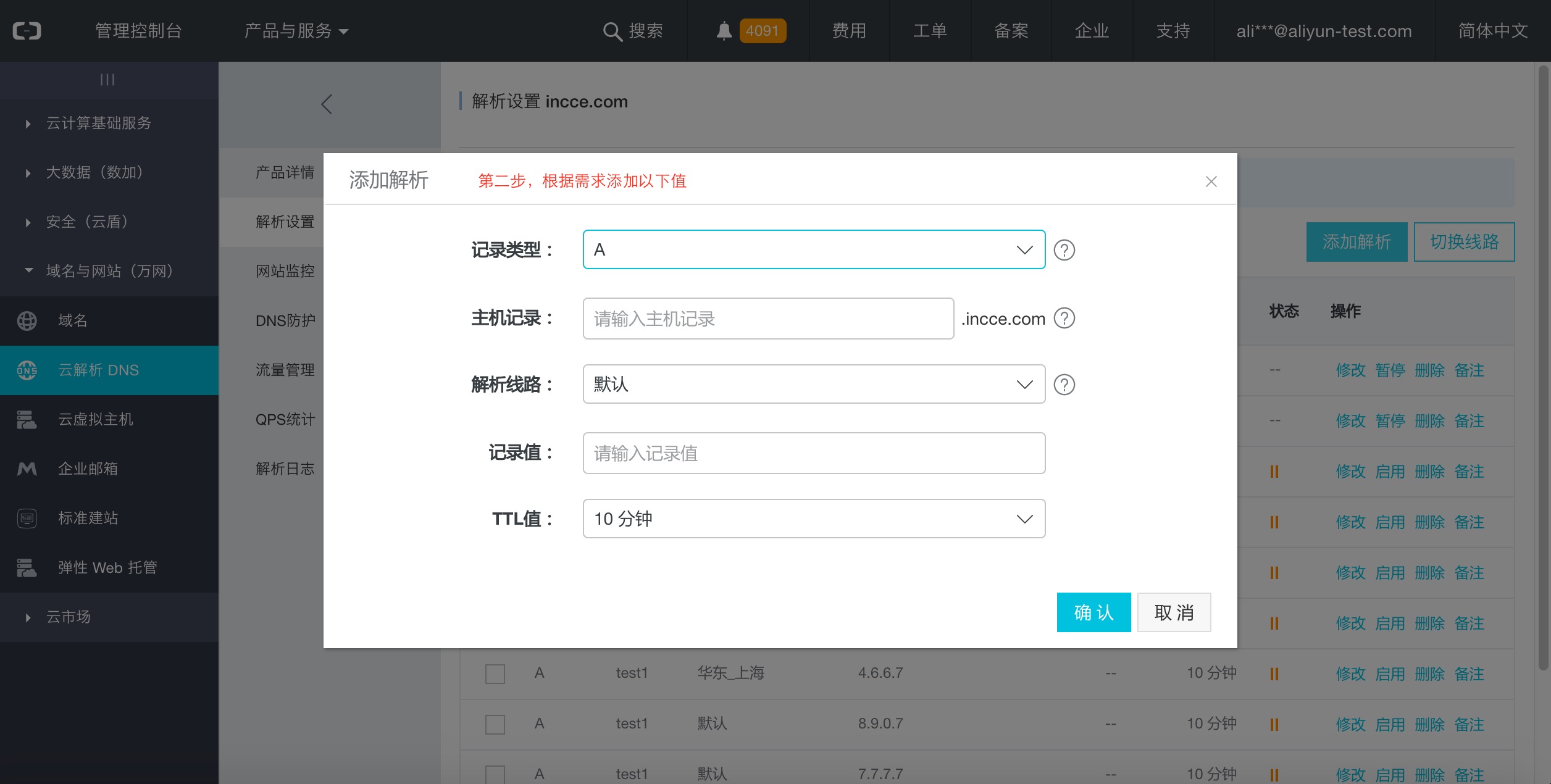Close the 添加解析 dialog
This screenshot has height=784, width=1551.
pos(1211,181)
